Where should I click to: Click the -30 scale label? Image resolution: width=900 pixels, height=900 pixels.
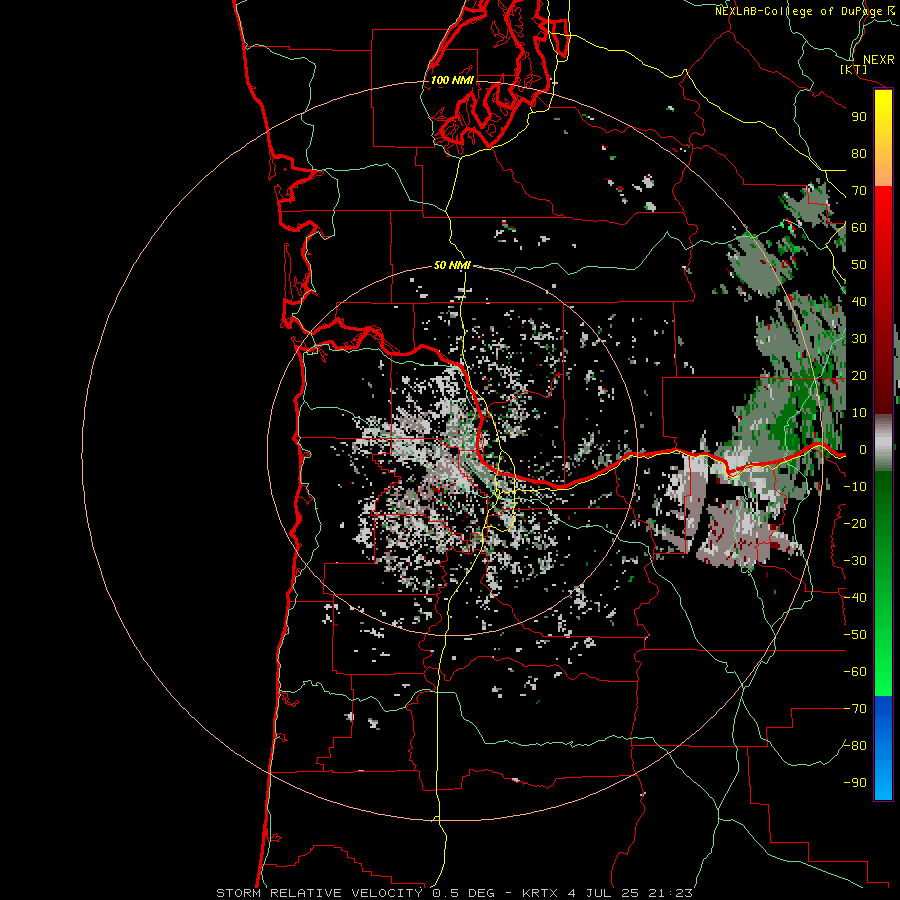pos(855,561)
